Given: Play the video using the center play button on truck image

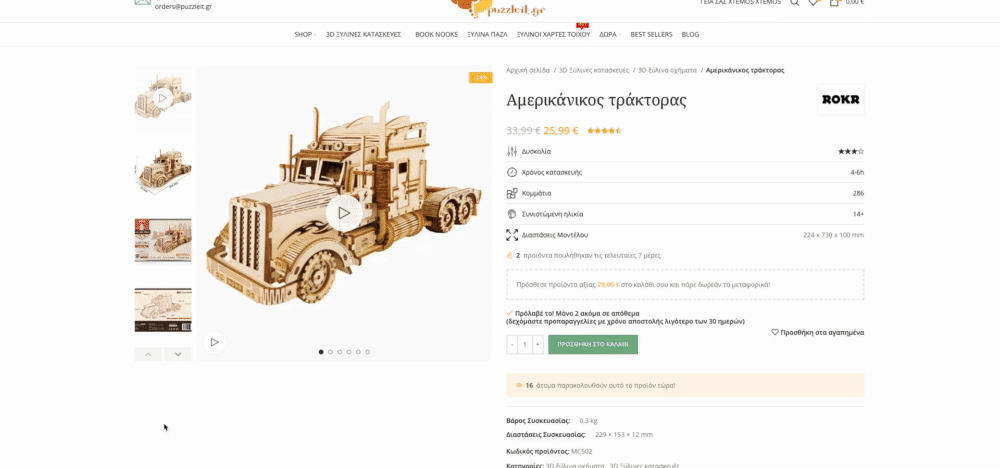Looking at the screenshot, I should [x=344, y=213].
